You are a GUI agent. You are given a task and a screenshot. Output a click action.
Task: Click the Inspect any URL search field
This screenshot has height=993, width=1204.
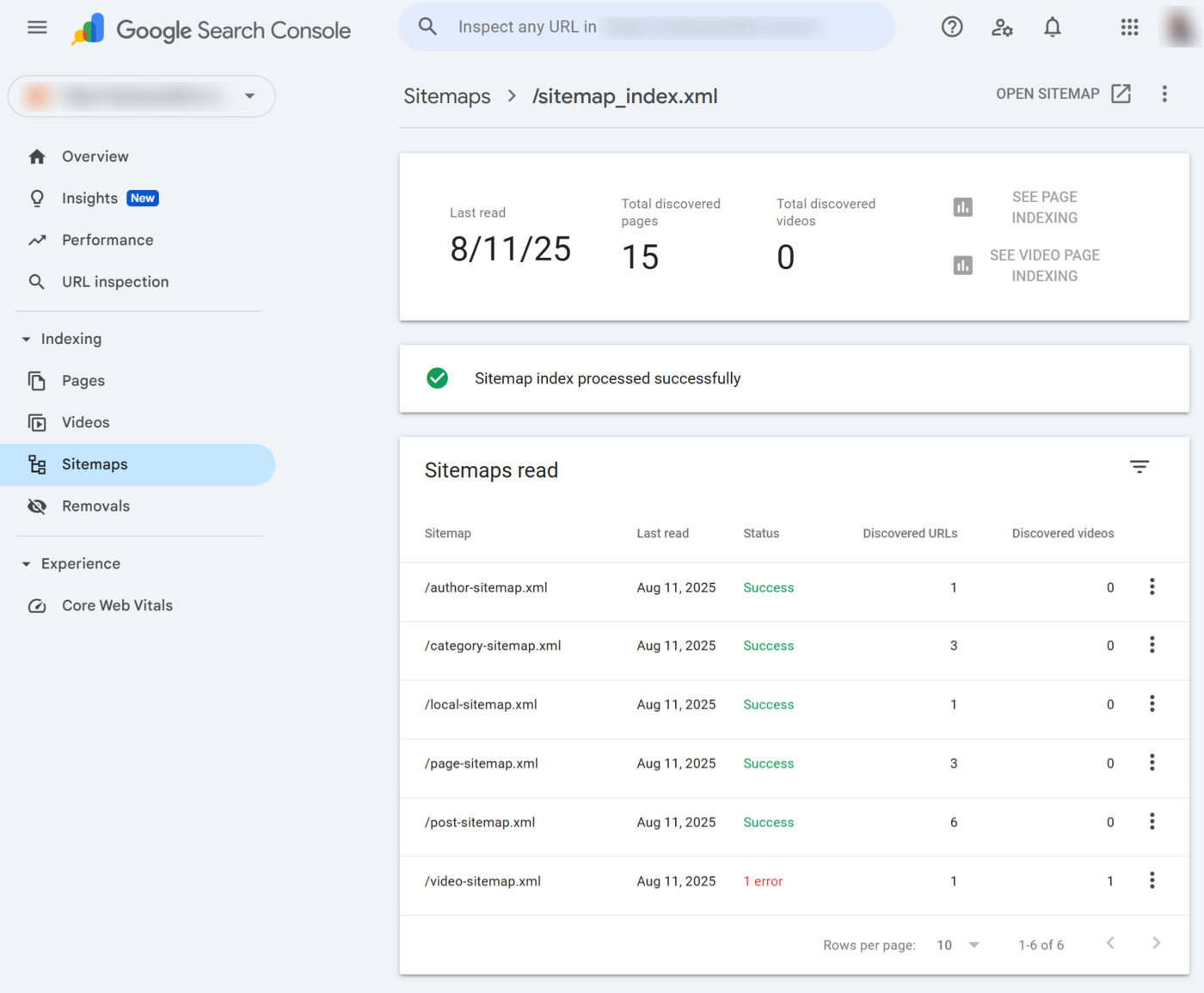pos(645,28)
